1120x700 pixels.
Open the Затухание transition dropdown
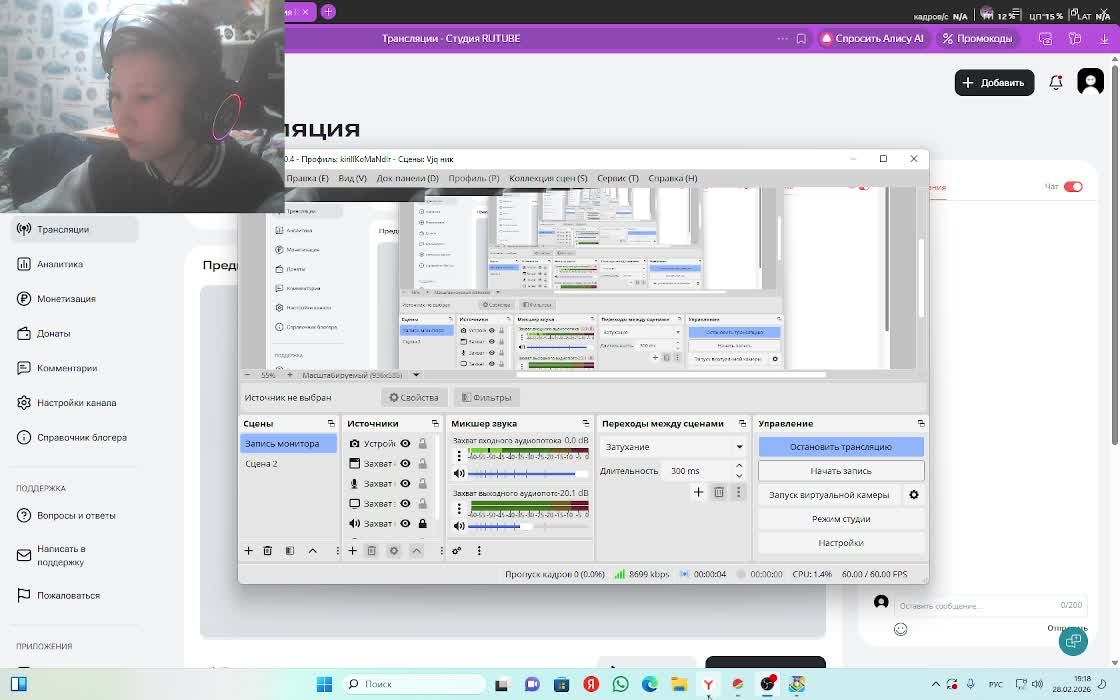(x=673, y=446)
